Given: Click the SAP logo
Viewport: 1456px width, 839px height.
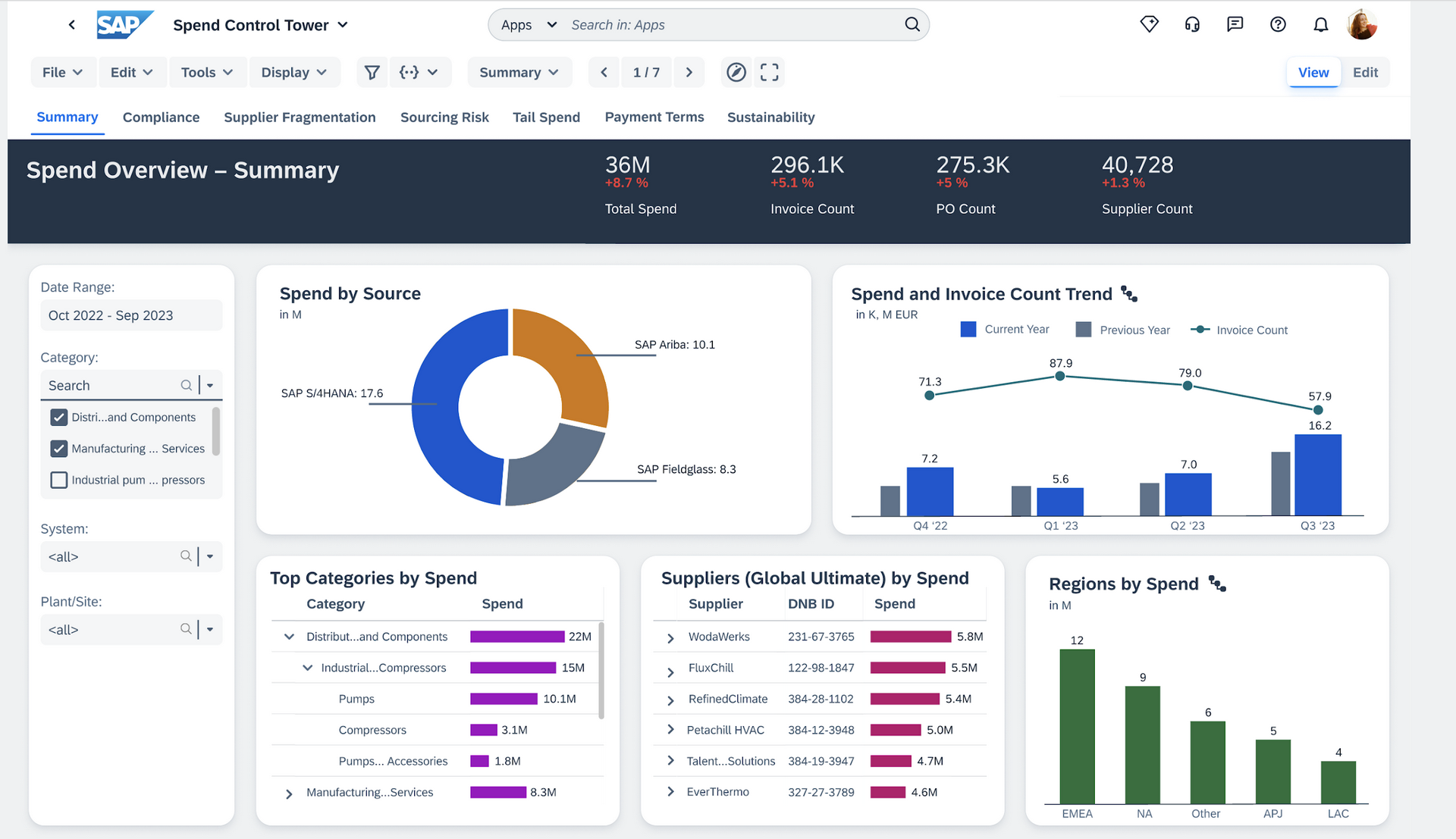Looking at the screenshot, I should click(x=124, y=25).
